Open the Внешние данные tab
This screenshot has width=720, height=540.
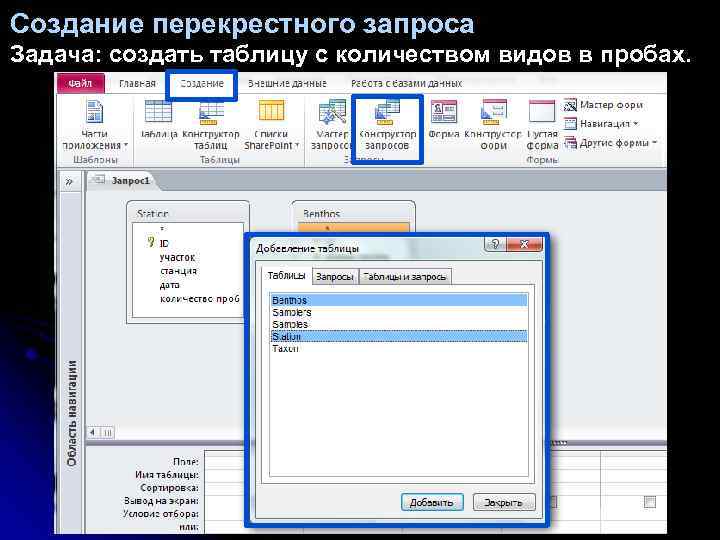click(x=287, y=84)
